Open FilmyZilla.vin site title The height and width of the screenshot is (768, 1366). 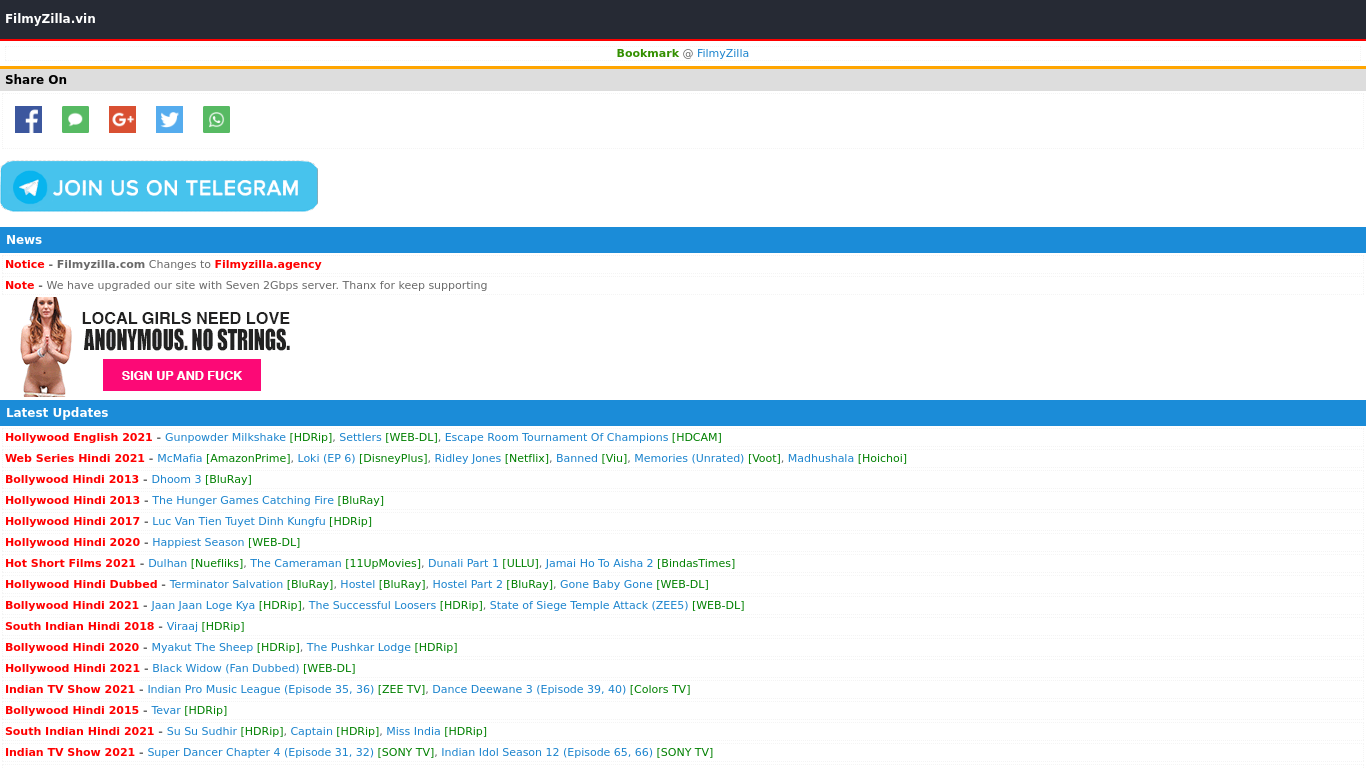pos(50,19)
